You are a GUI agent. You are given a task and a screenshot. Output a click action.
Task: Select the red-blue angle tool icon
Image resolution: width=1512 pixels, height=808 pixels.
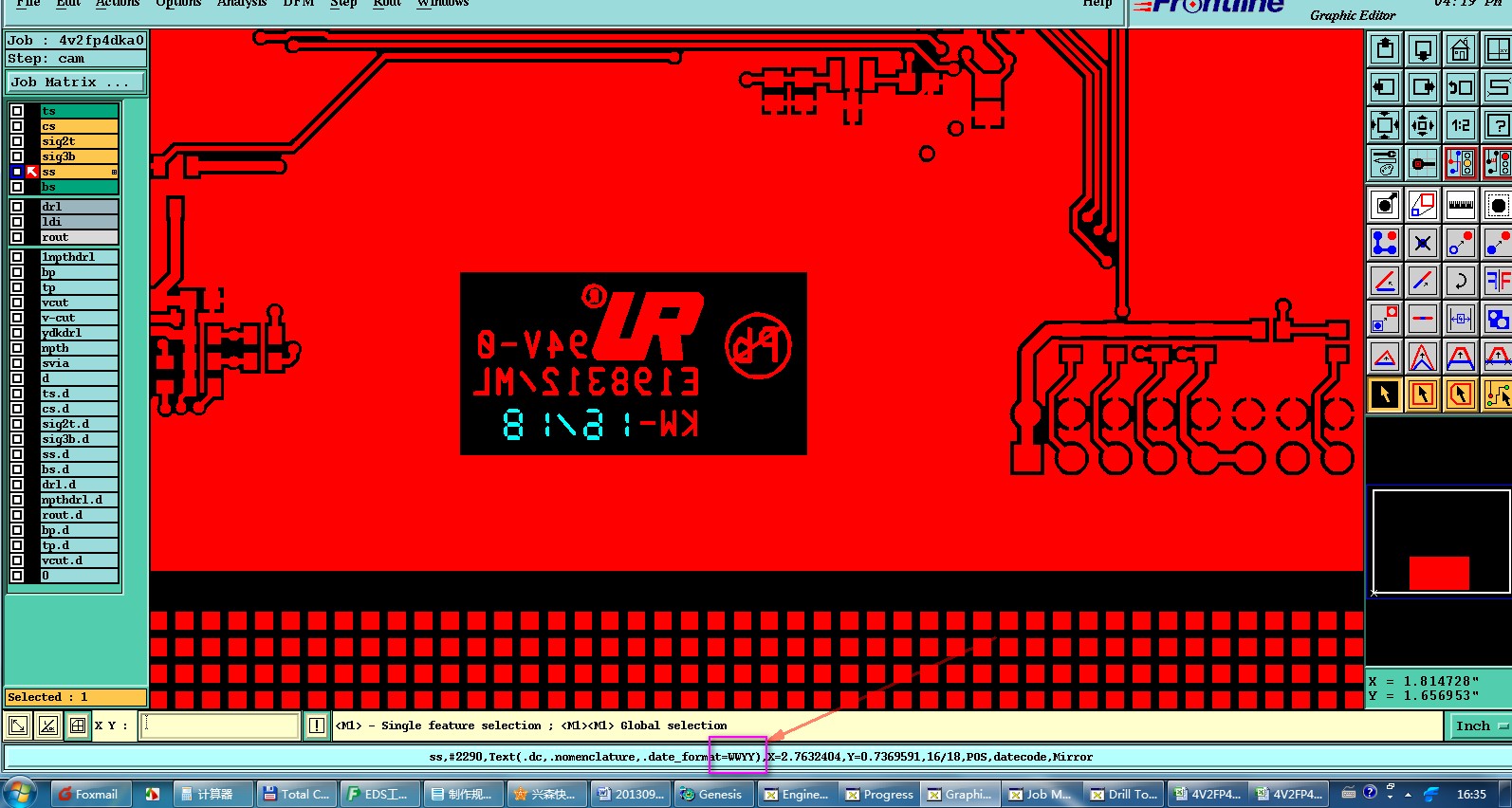[1385, 281]
